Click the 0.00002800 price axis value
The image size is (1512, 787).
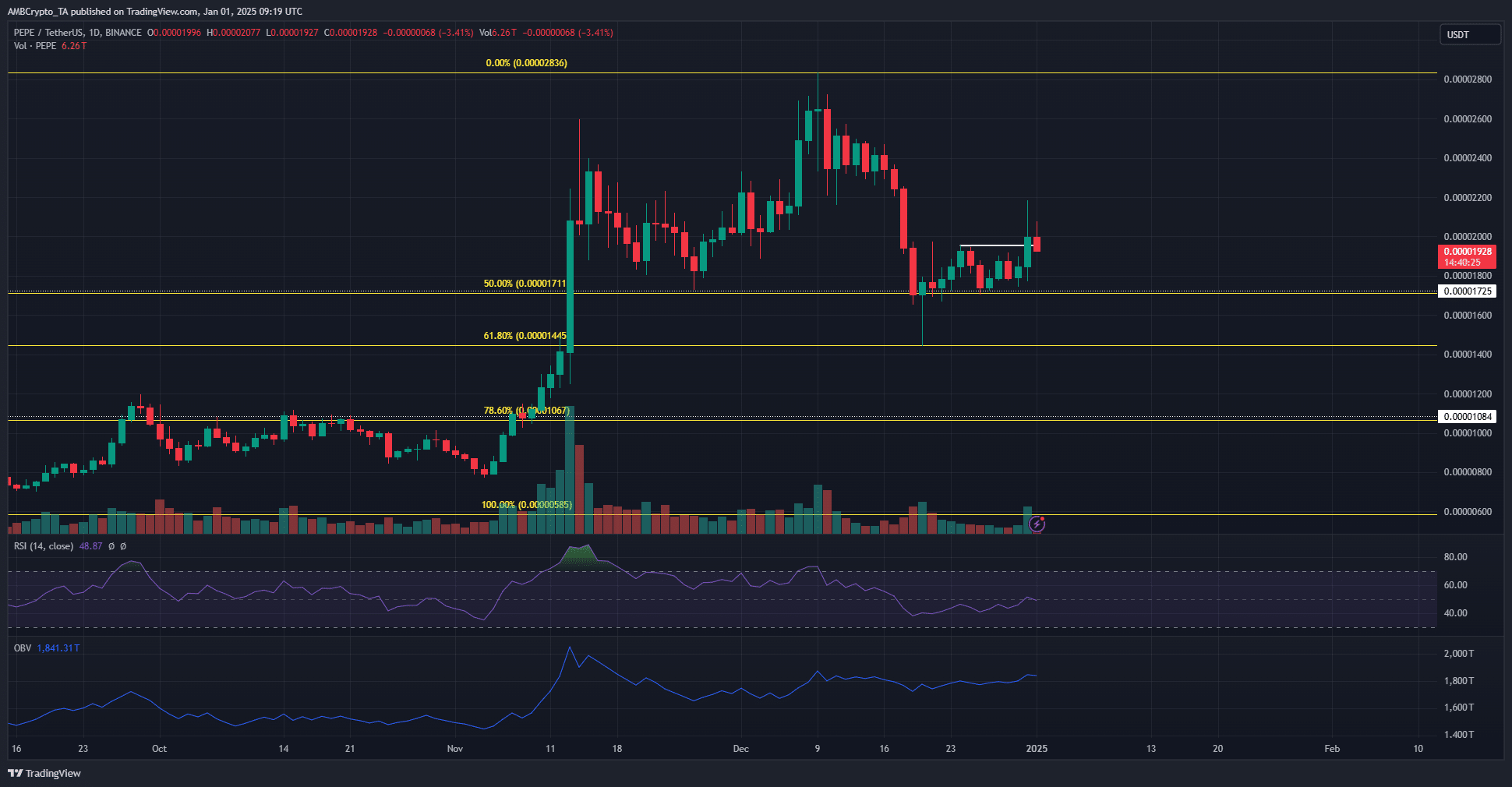pyautogui.click(x=1468, y=79)
